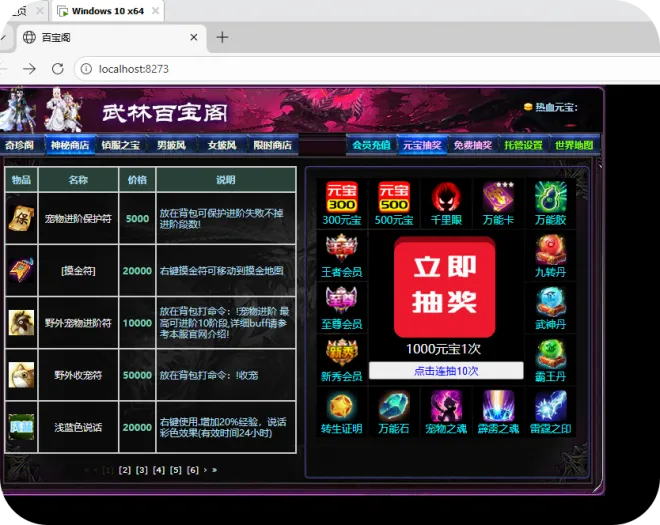The image size is (660, 525).
Task: Select the 武神丹 blue orb icon
Action: pos(551,301)
